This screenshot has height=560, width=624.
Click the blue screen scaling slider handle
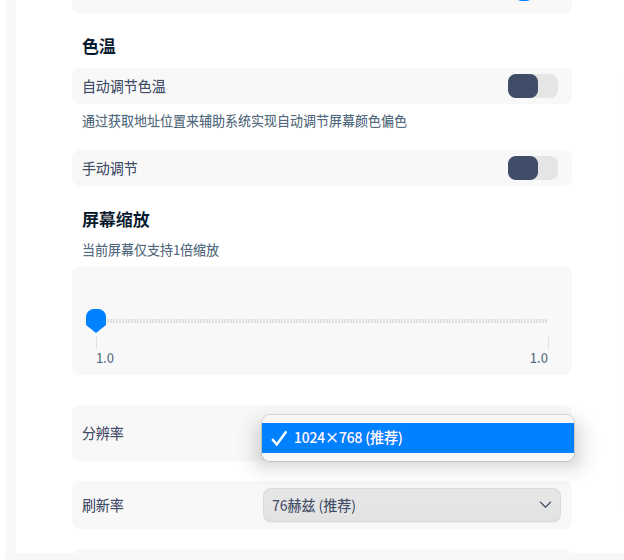[x=96, y=320]
